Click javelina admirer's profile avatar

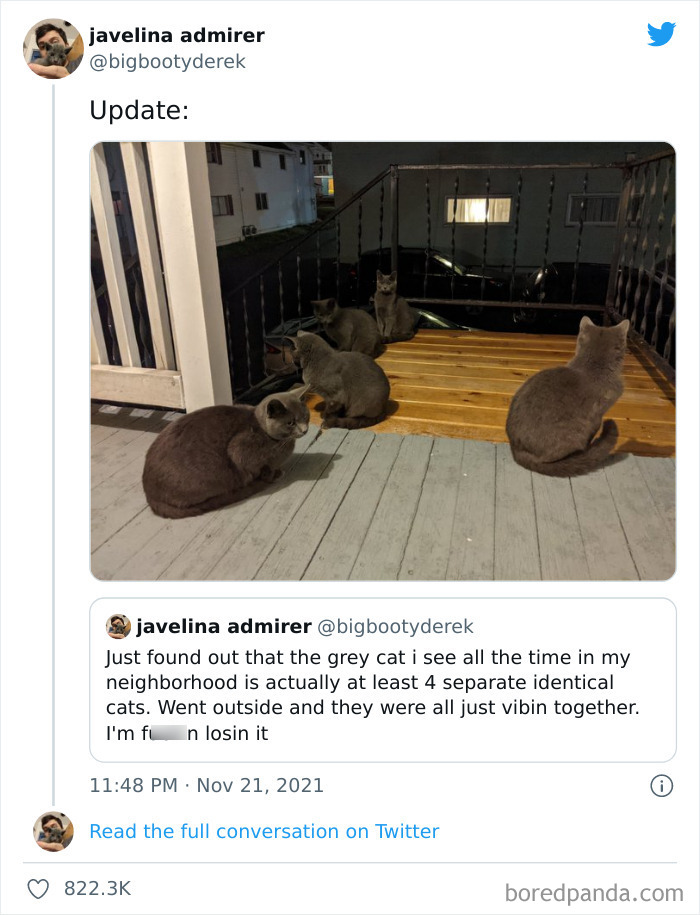point(52,48)
